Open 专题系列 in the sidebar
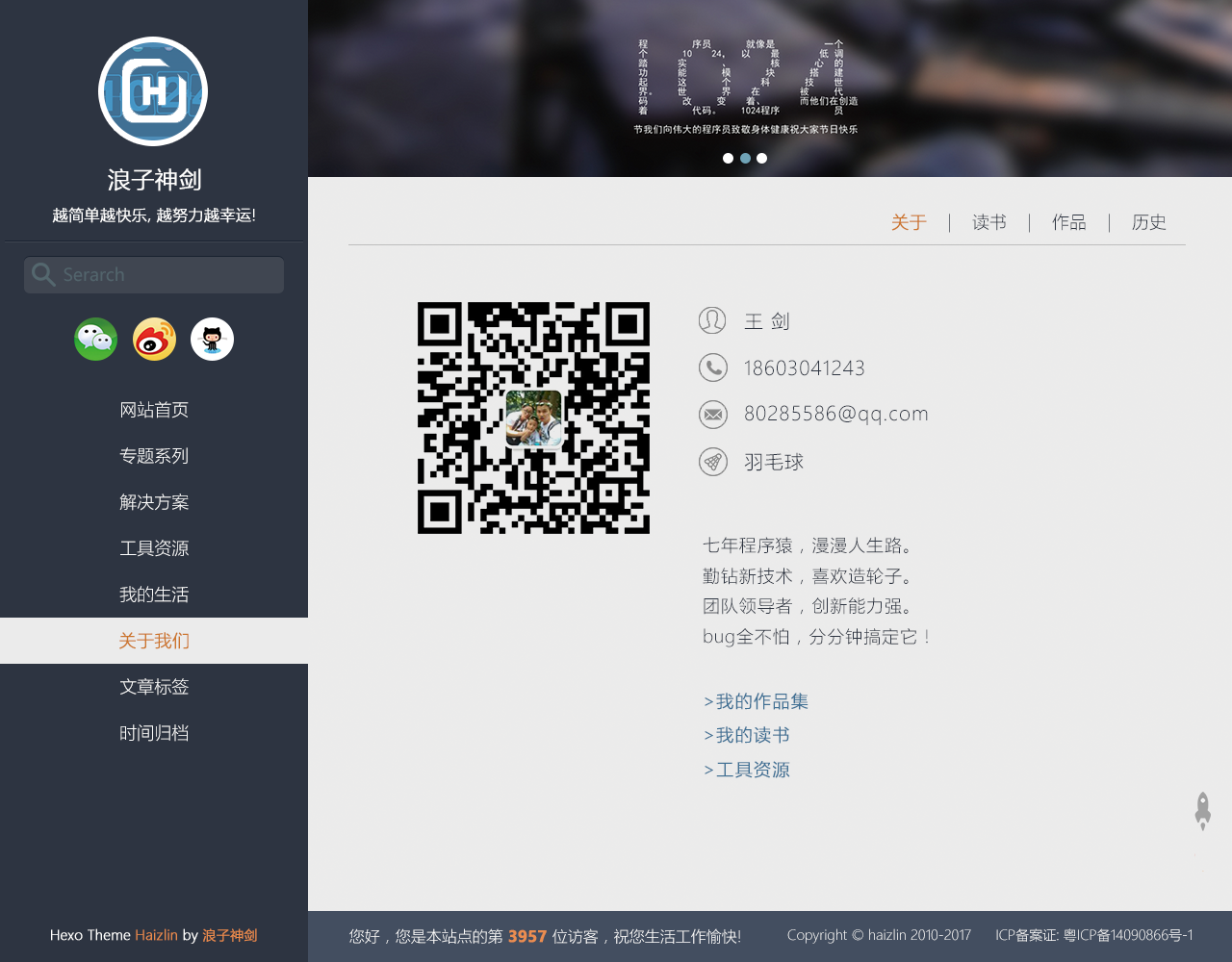 (154, 456)
